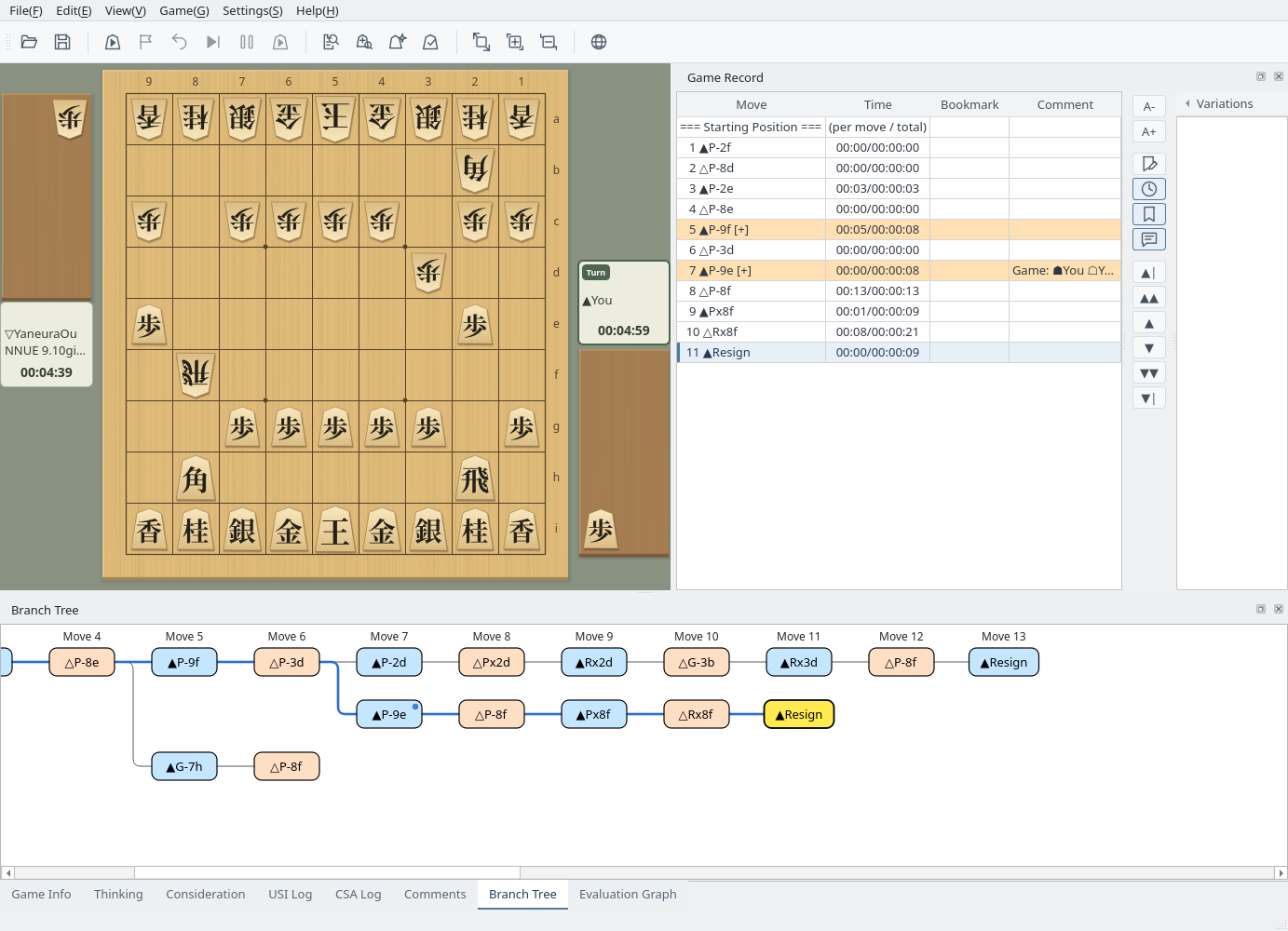
Task: Toggle the Comment column speech-bubble button
Action: (1149, 239)
